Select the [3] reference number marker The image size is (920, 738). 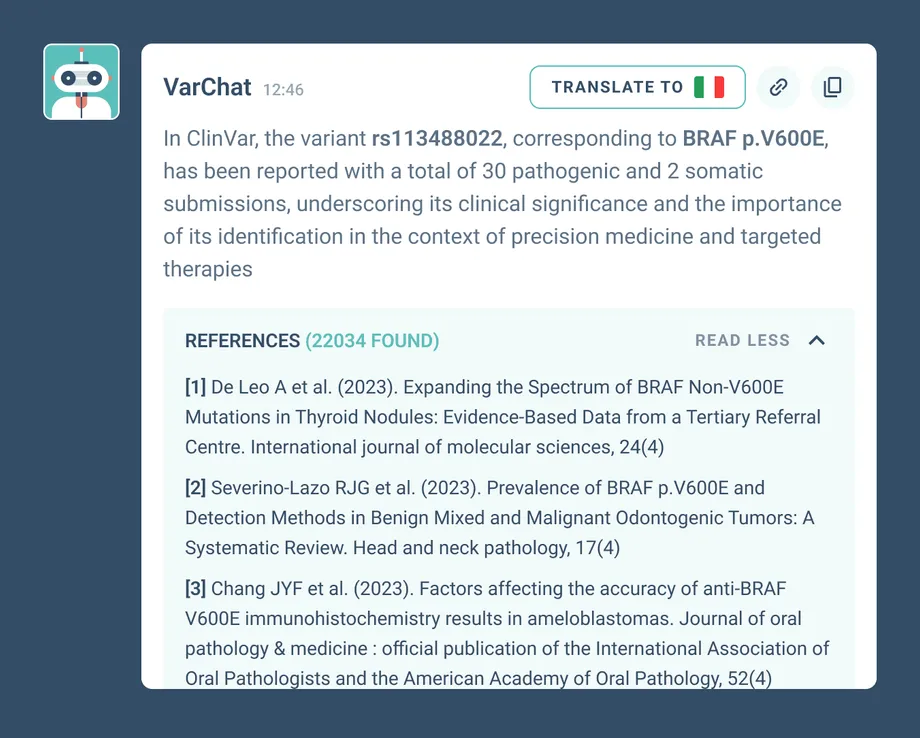[x=195, y=589]
